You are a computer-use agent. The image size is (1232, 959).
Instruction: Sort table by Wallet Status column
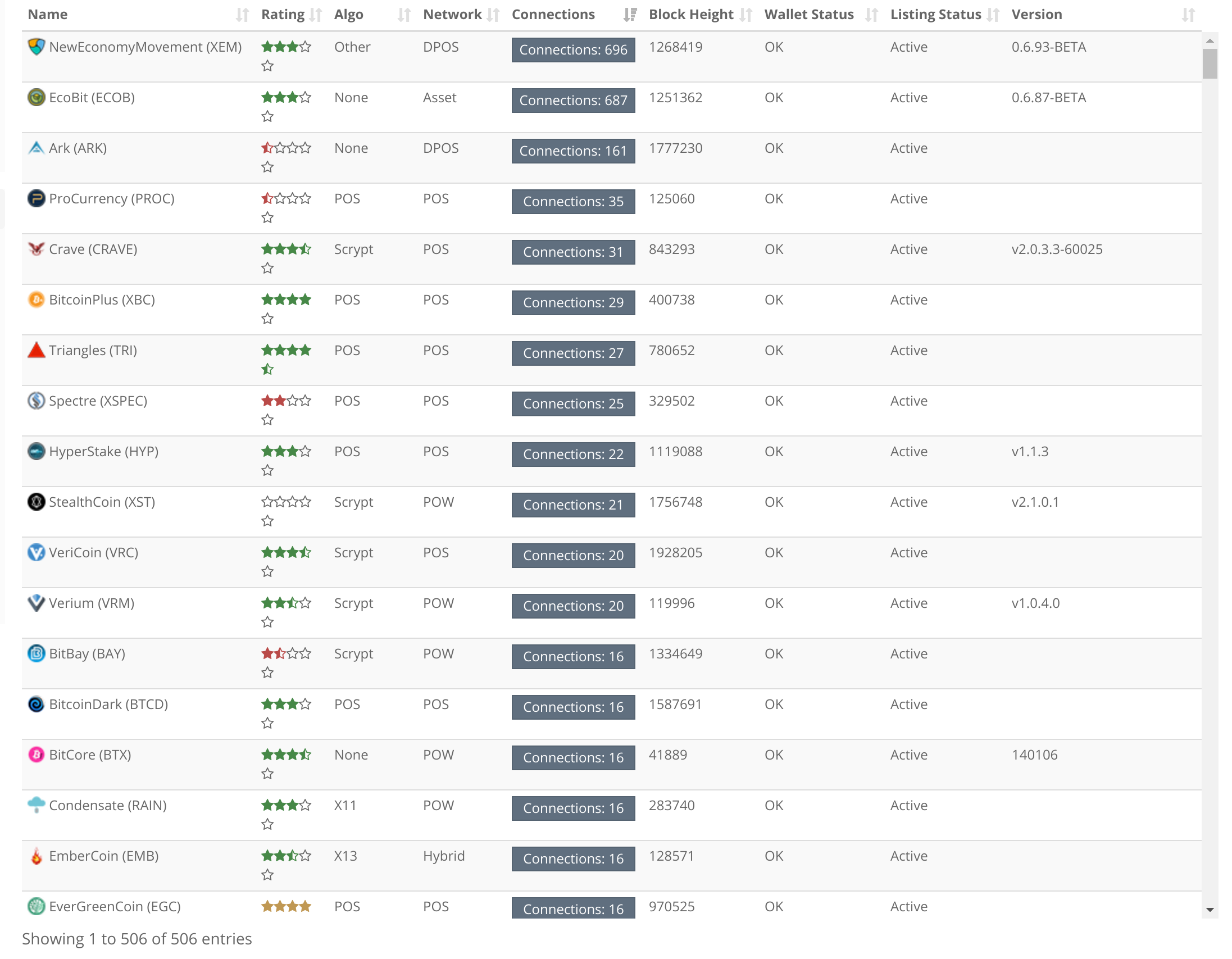(822, 15)
